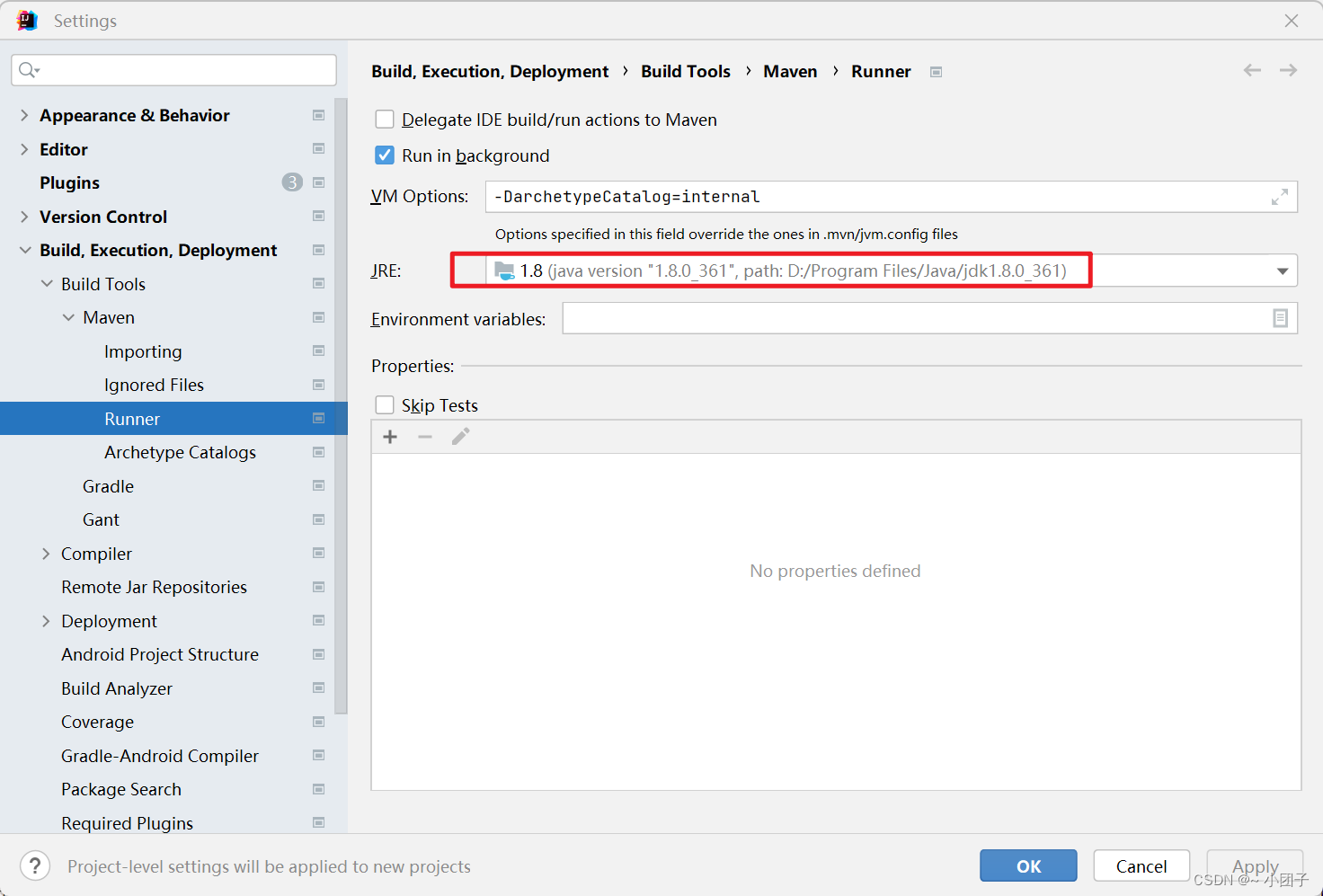Select Importing under Maven

pos(143,351)
